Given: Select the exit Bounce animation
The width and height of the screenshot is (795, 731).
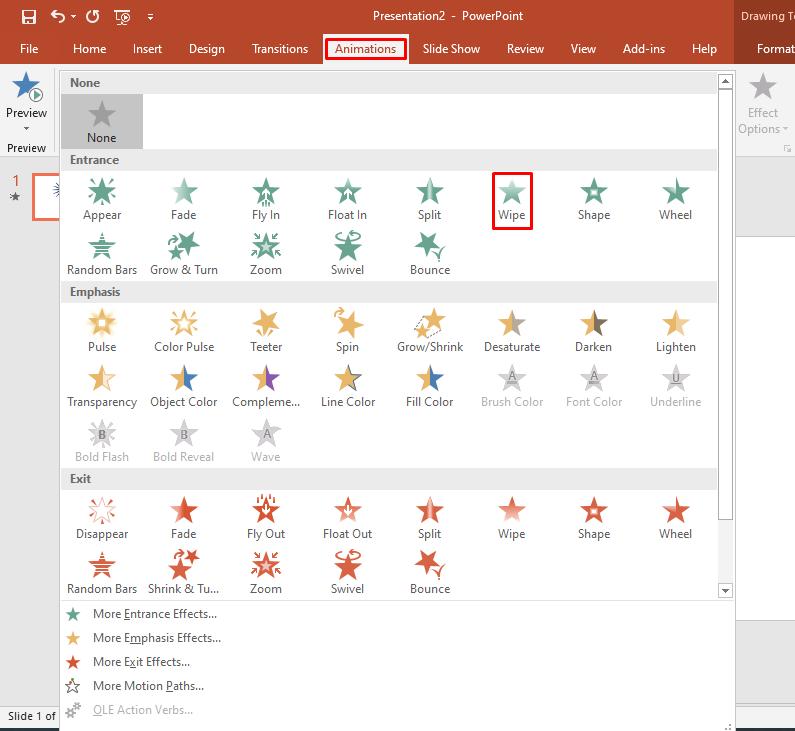Looking at the screenshot, I should (x=429, y=573).
